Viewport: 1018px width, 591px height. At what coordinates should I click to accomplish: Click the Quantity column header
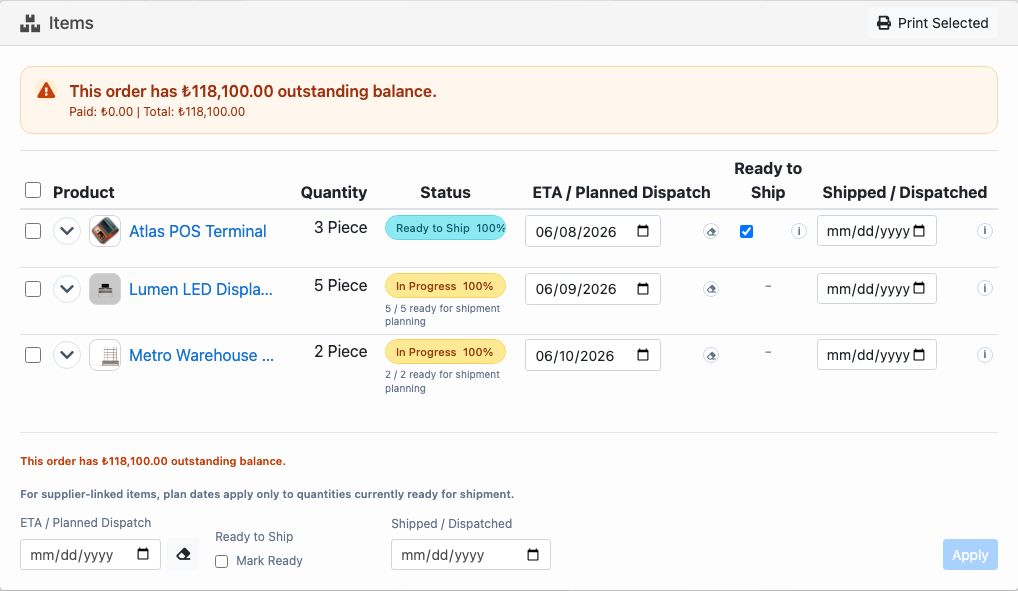tap(334, 192)
